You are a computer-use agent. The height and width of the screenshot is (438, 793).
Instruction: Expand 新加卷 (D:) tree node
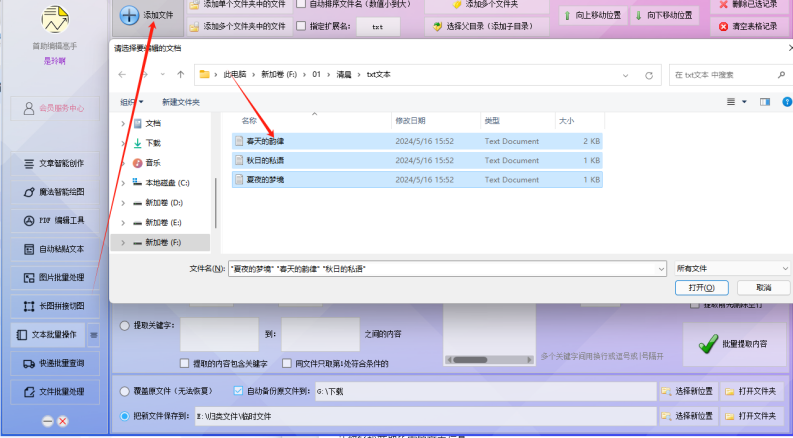123,203
